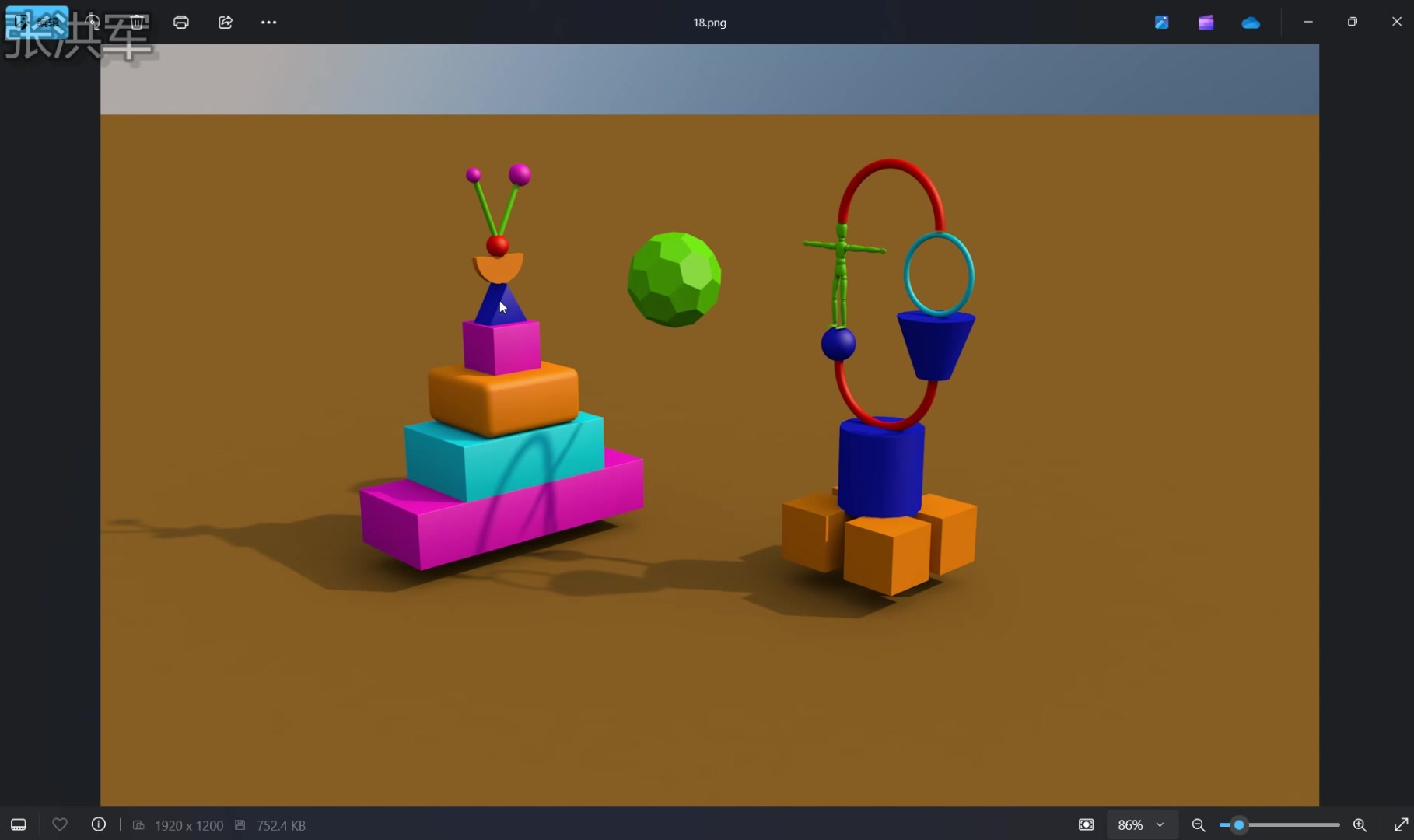
Task: Open the OneDrive cloud icon
Action: [1251, 23]
